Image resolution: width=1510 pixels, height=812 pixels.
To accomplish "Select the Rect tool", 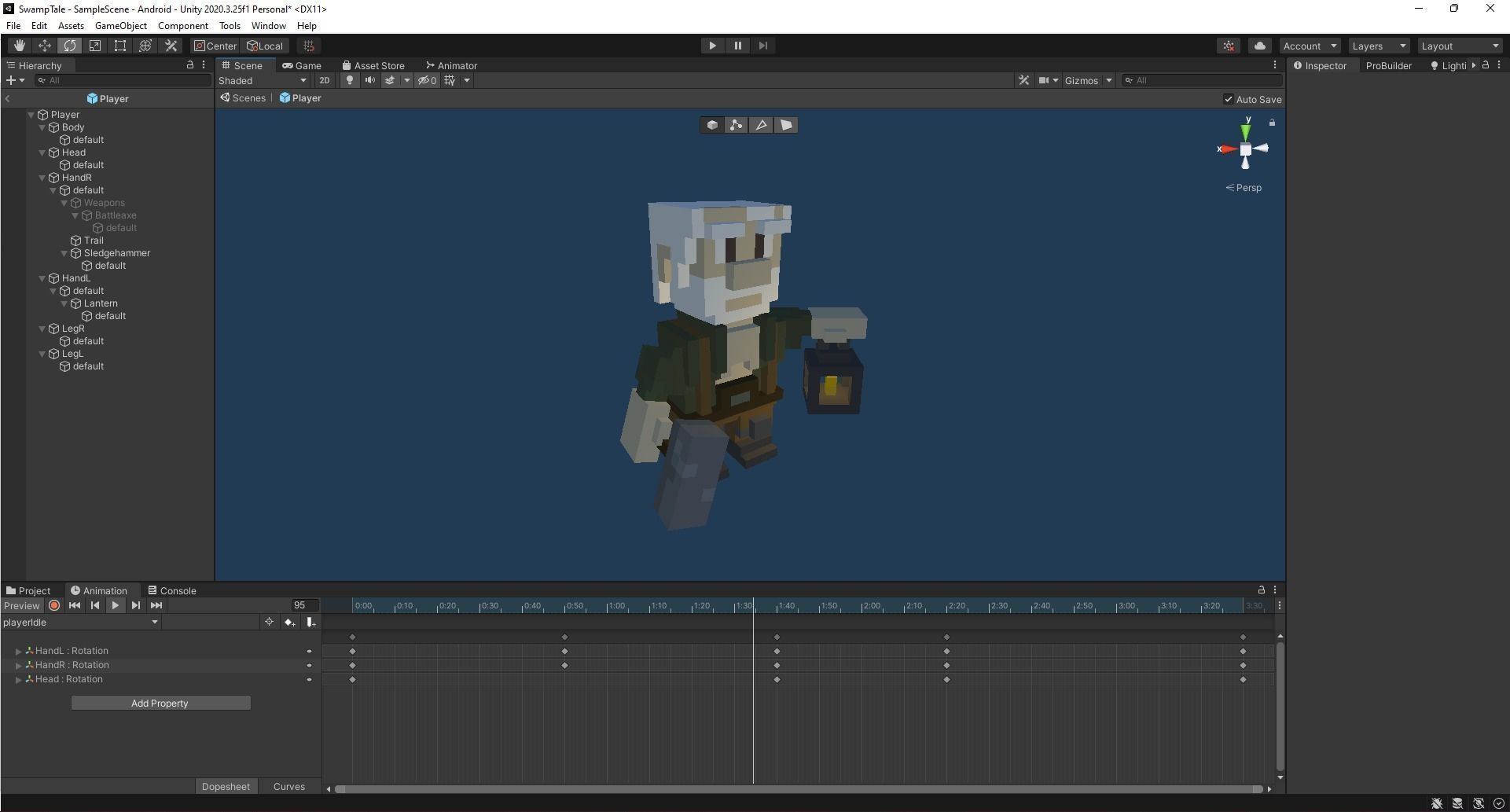I will 120,46.
